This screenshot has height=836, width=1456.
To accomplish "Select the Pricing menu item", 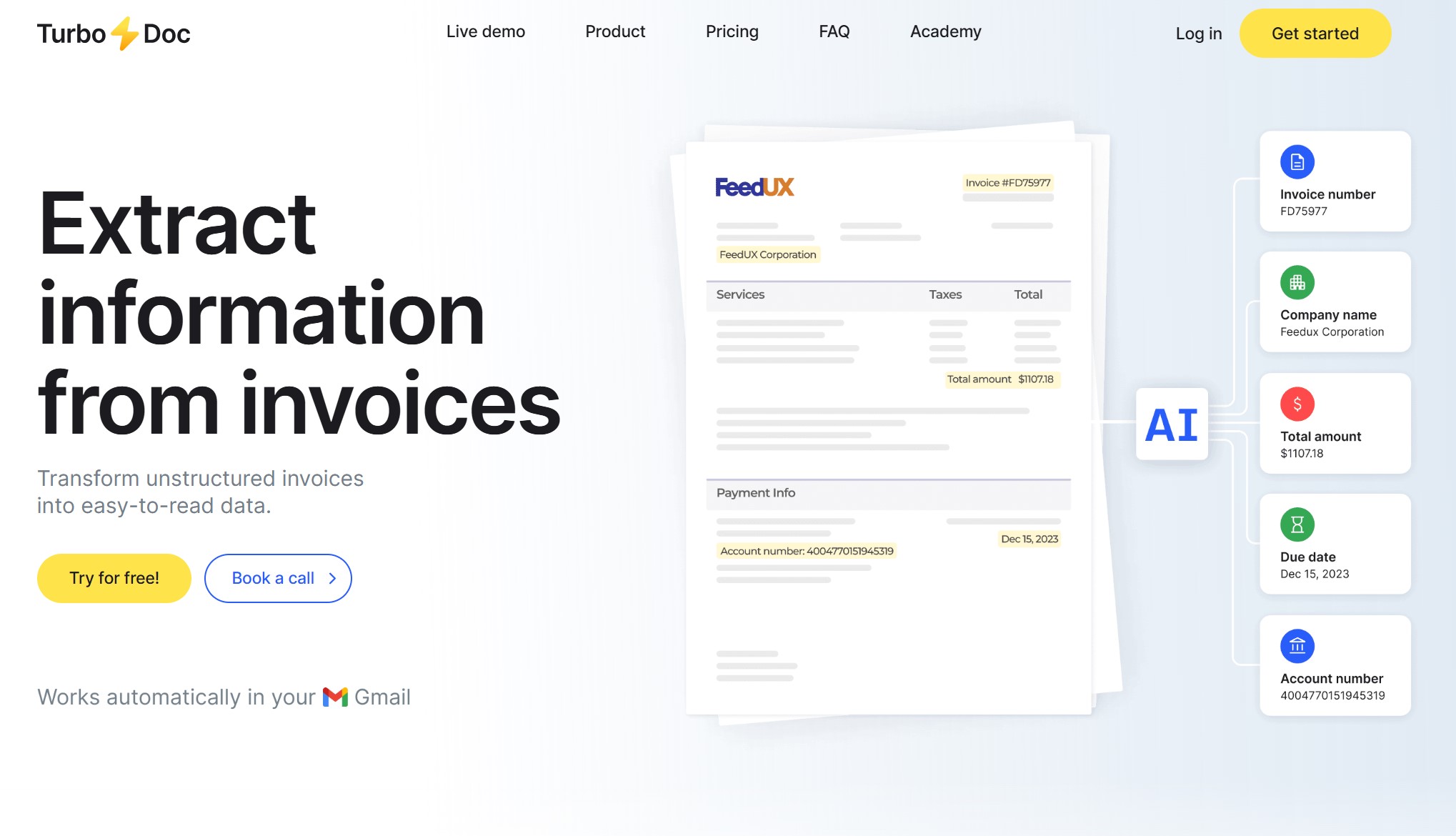I will click(733, 32).
